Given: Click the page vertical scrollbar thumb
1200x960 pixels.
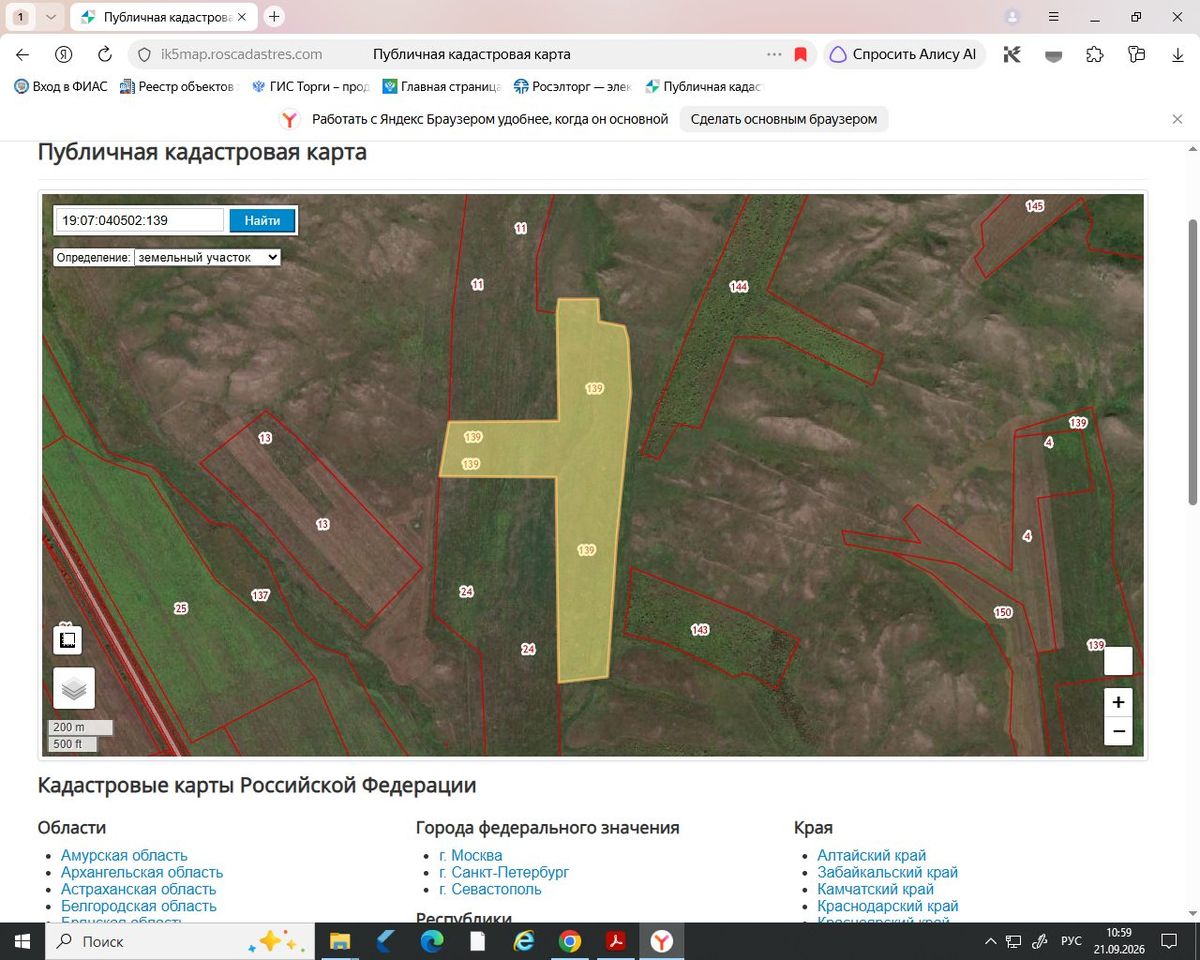Looking at the screenshot, I should pos(1191,360).
